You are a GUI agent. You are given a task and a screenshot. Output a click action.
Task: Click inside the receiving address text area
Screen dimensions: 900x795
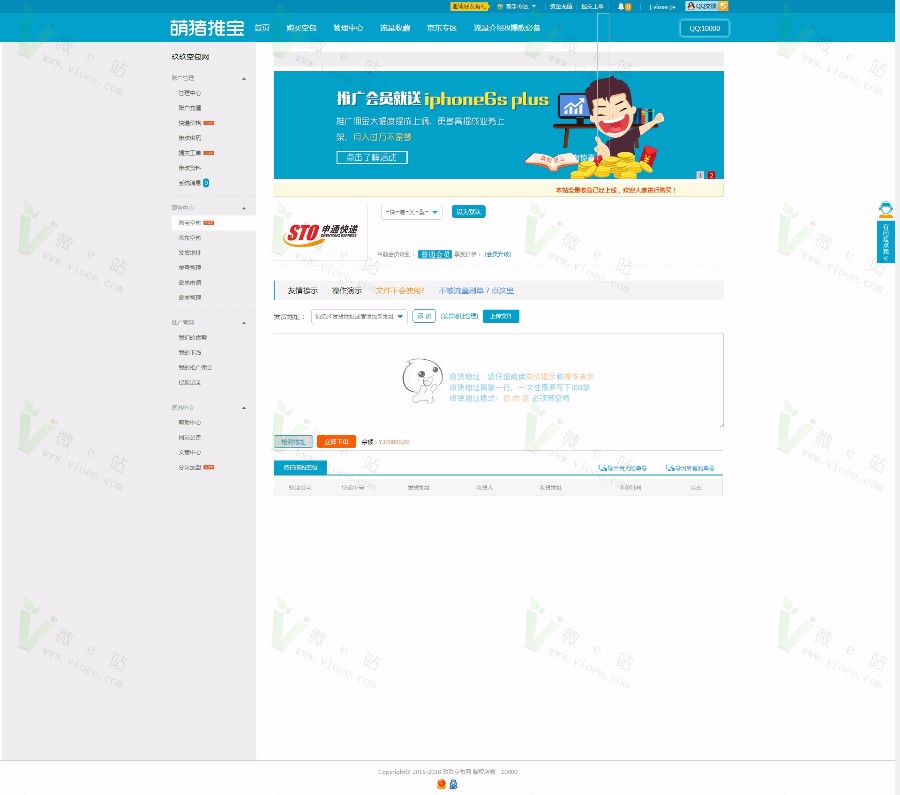498,381
